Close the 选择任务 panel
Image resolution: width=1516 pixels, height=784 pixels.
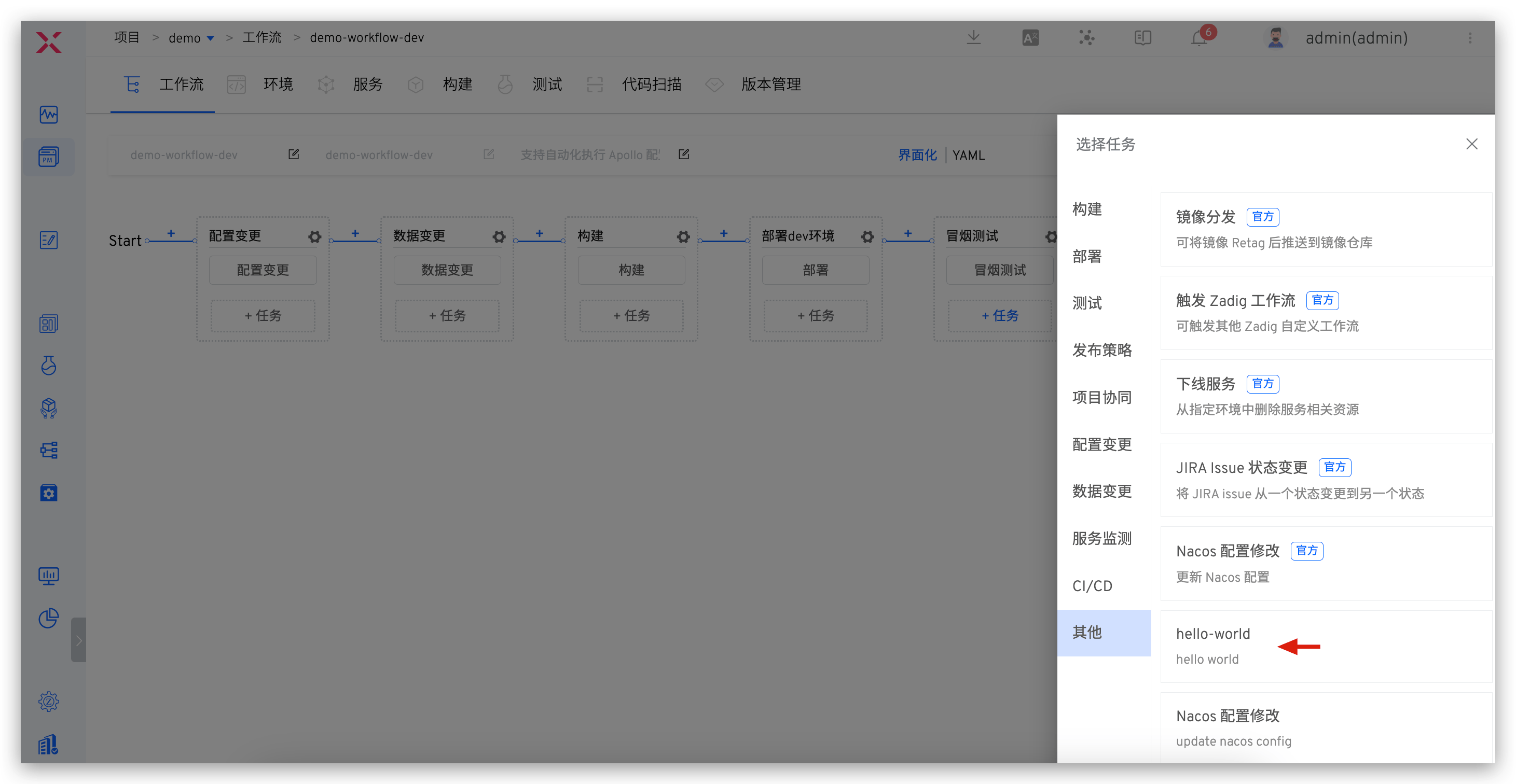(x=1471, y=144)
